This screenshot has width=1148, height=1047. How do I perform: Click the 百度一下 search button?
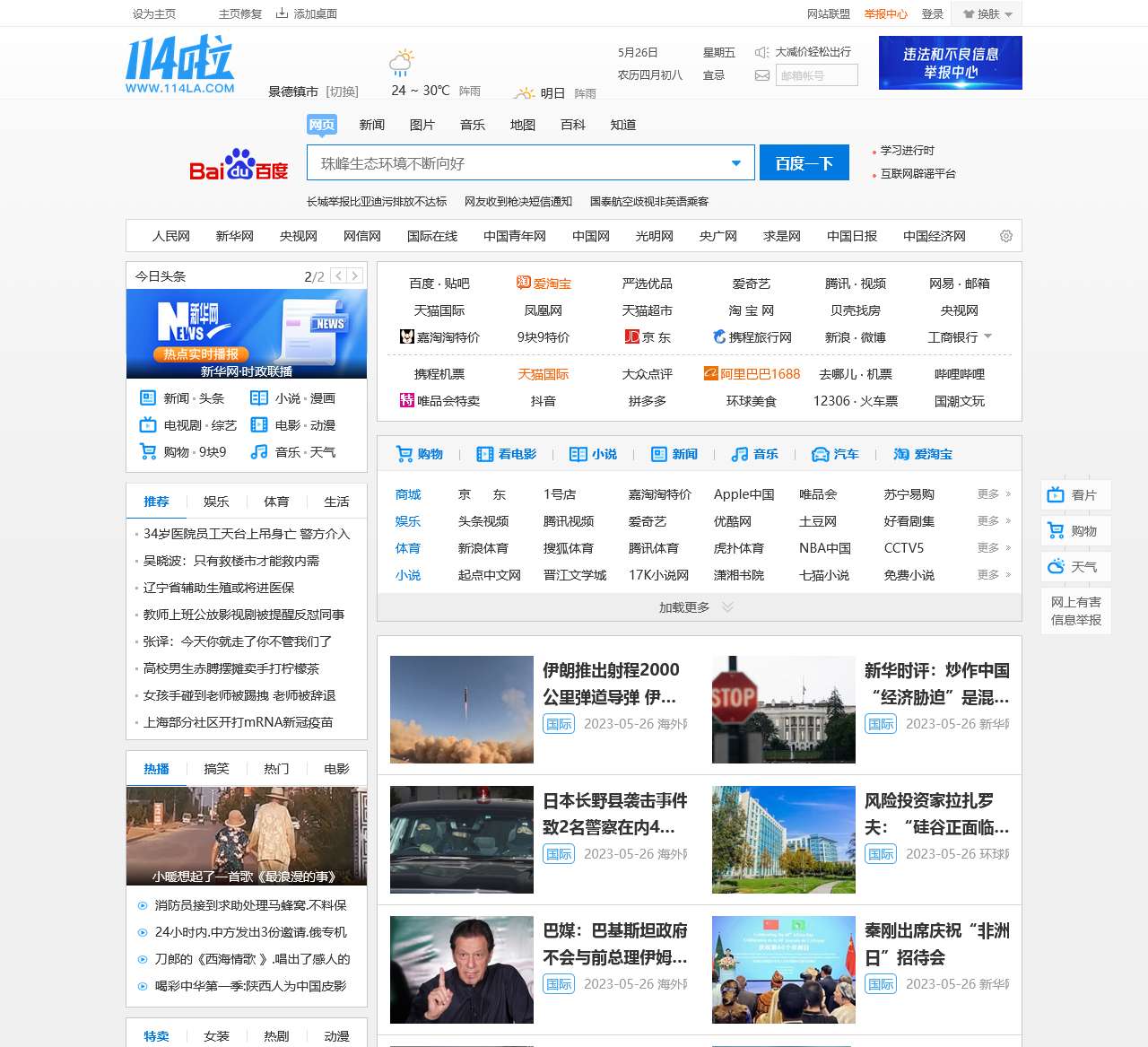(804, 163)
